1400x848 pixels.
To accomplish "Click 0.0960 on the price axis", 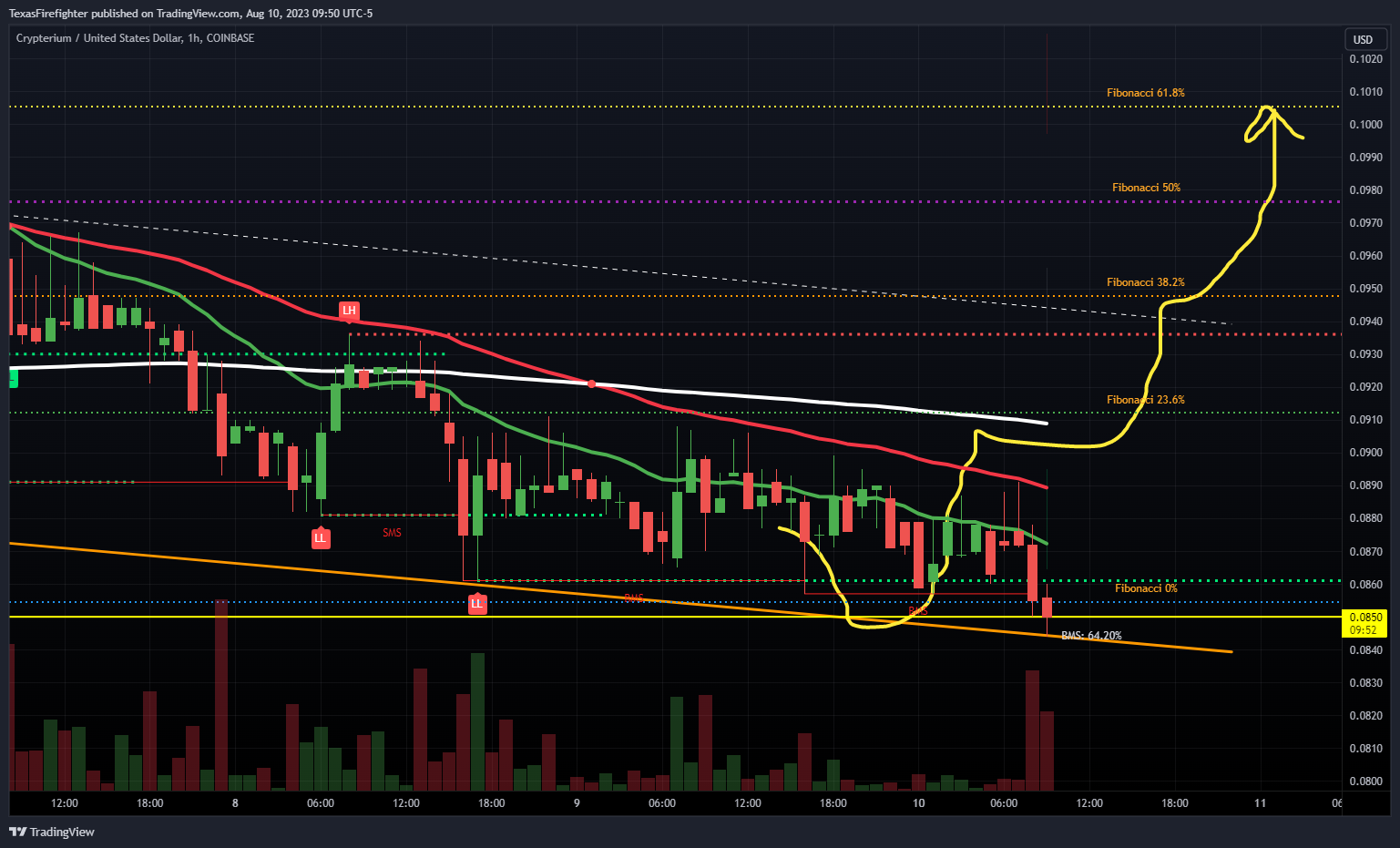I will pyautogui.click(x=1365, y=256).
